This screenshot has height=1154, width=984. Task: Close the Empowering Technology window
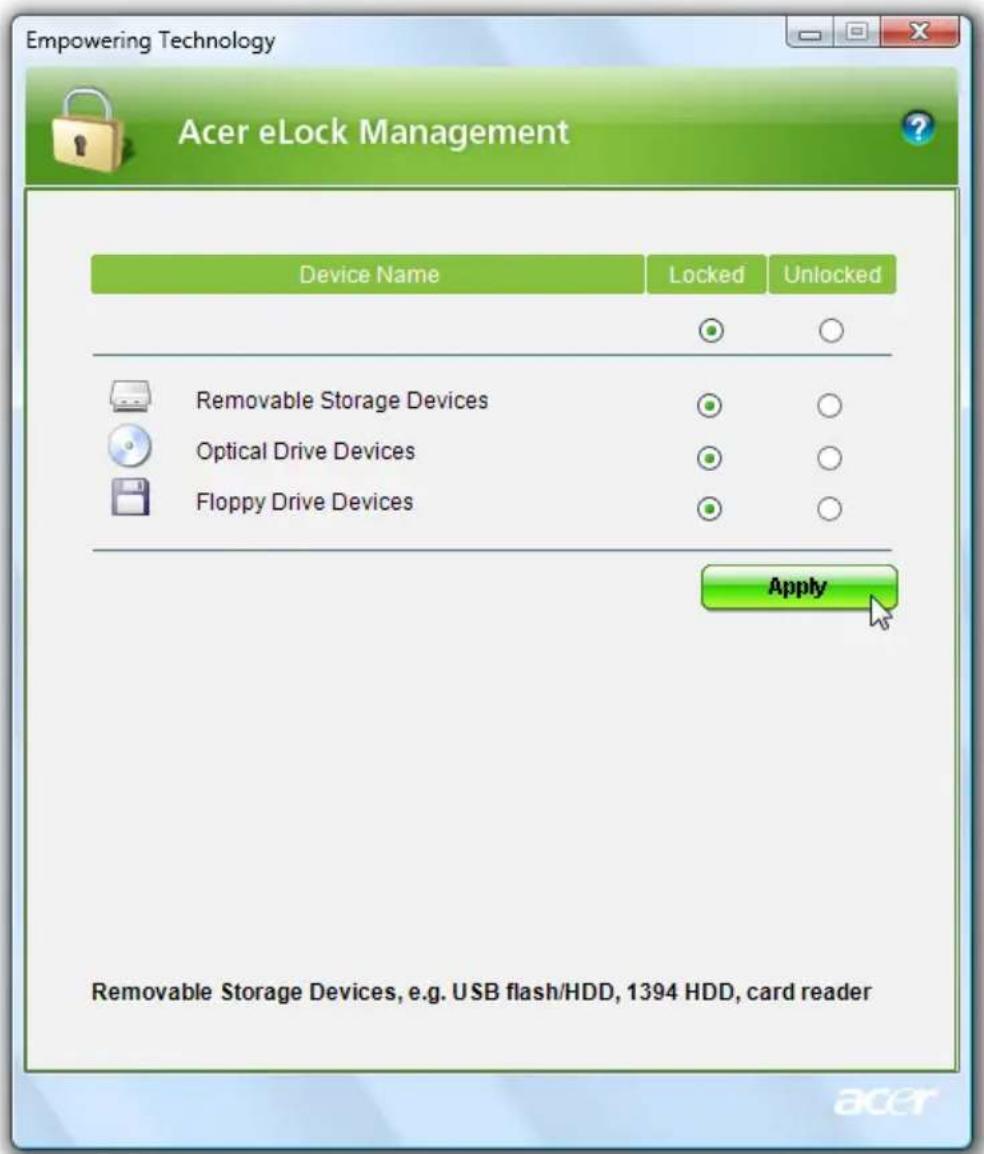(920, 32)
